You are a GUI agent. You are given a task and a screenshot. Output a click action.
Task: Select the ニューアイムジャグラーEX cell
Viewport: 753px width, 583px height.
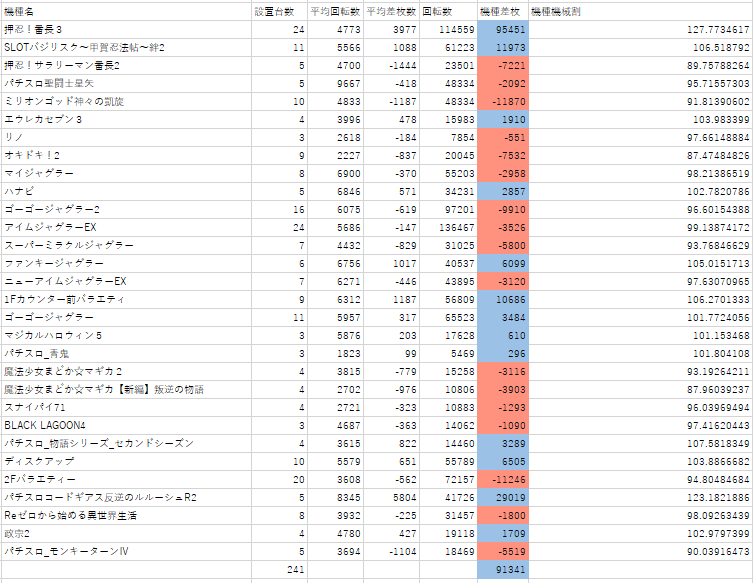(126, 282)
